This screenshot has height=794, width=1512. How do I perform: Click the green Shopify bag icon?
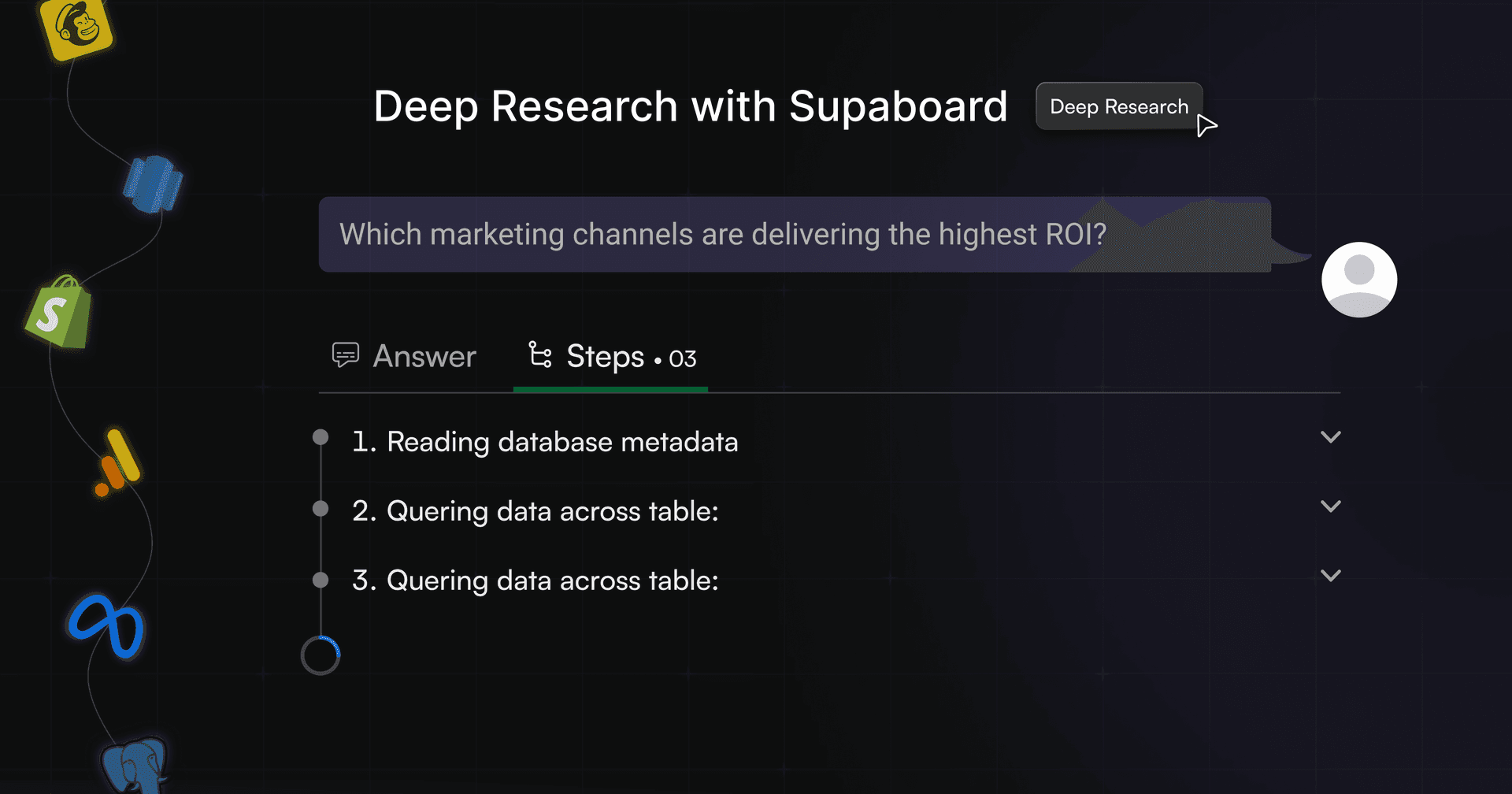pyautogui.click(x=59, y=311)
